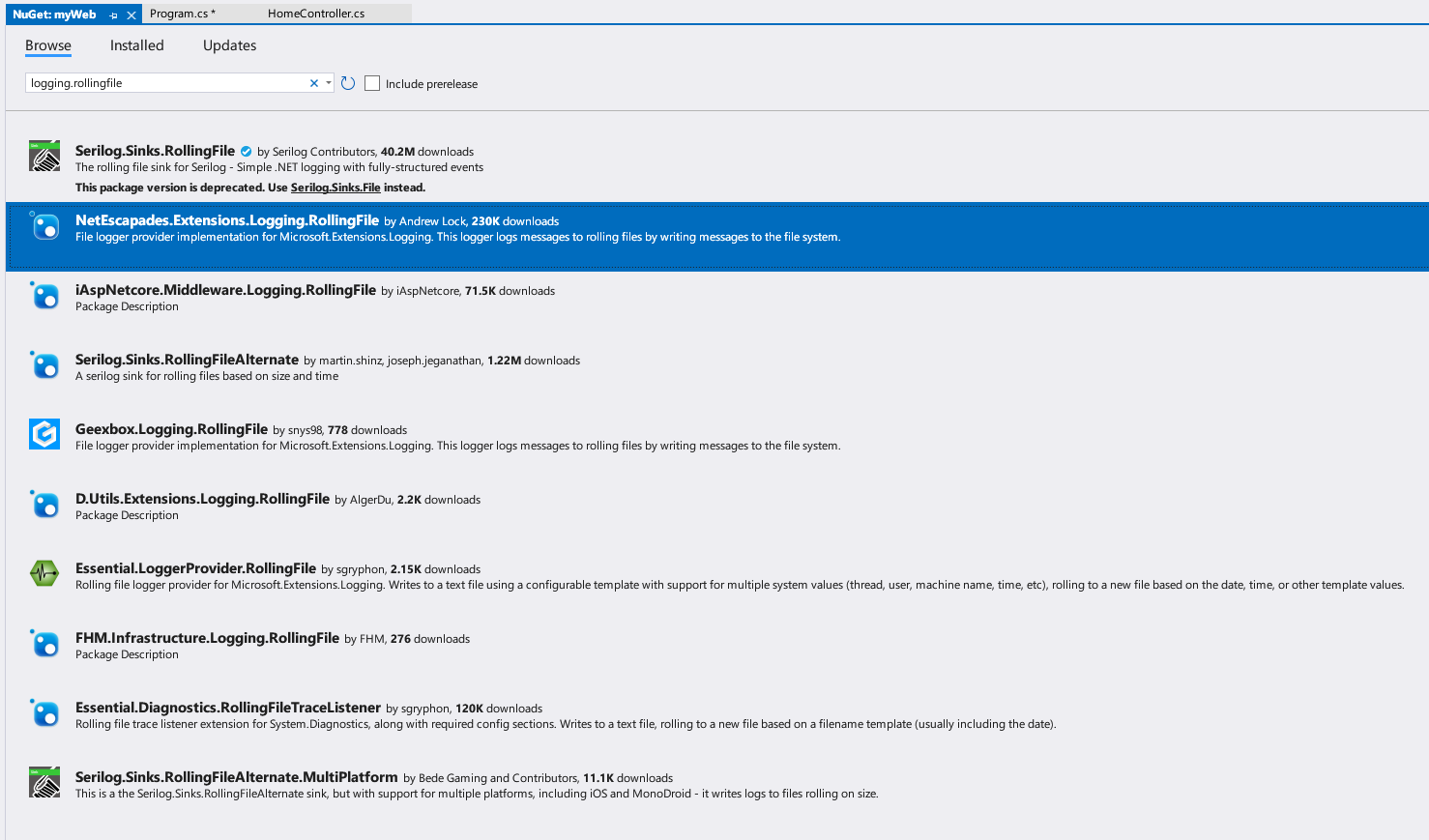This screenshot has height=840, width=1429.
Task: Open the HomeController.cs document tab
Action: click(316, 14)
